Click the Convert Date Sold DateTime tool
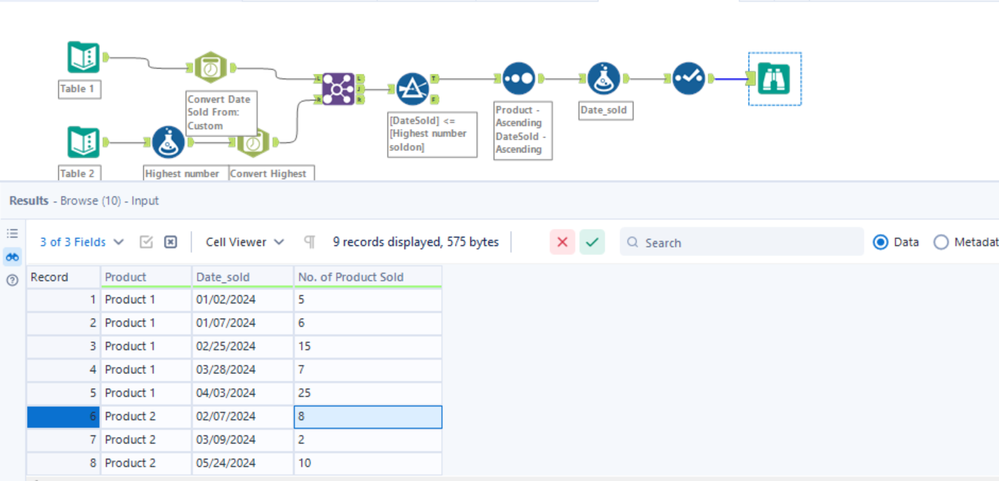This screenshot has height=481, width=999. click(211, 69)
